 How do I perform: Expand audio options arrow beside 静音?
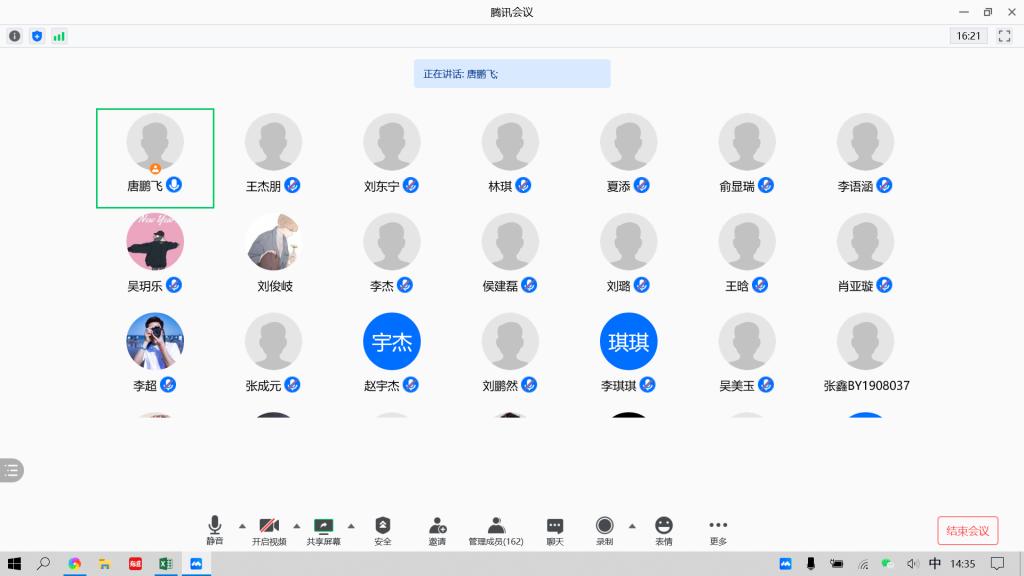point(241,525)
